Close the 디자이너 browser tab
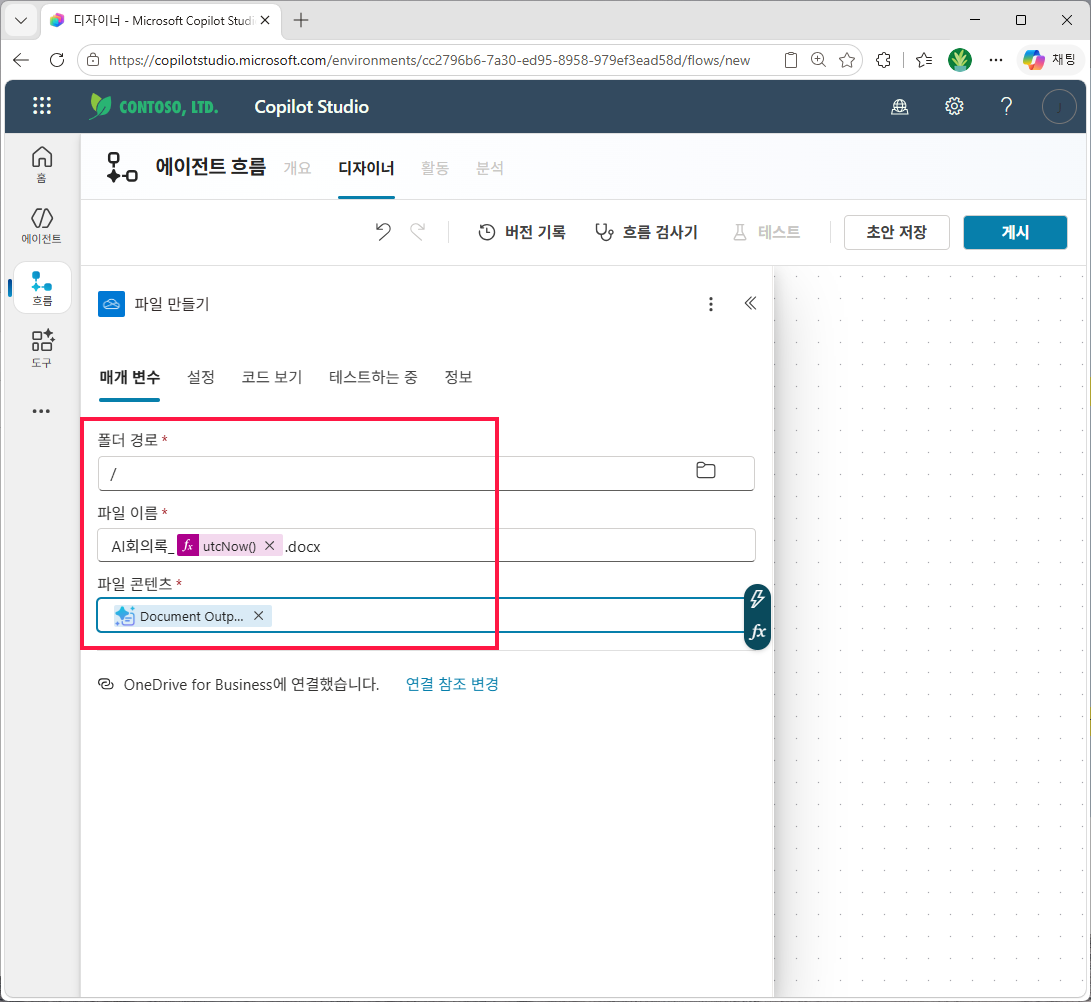 265,20
